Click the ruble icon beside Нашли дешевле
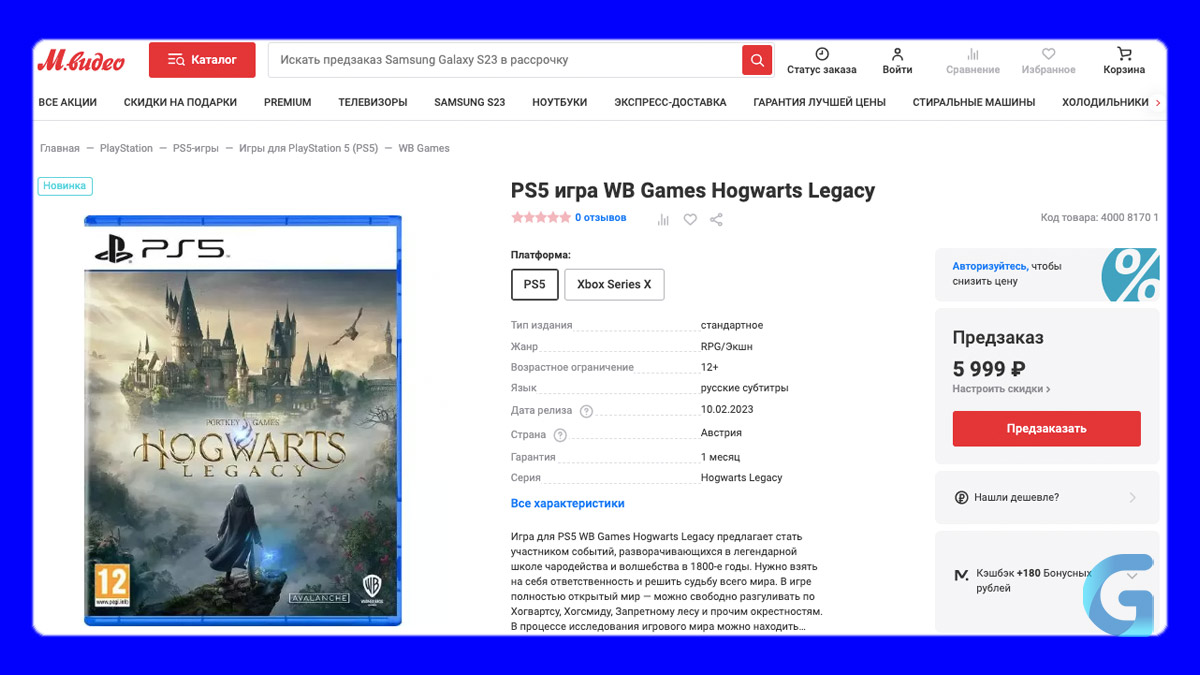The image size is (1200, 675). click(x=961, y=497)
